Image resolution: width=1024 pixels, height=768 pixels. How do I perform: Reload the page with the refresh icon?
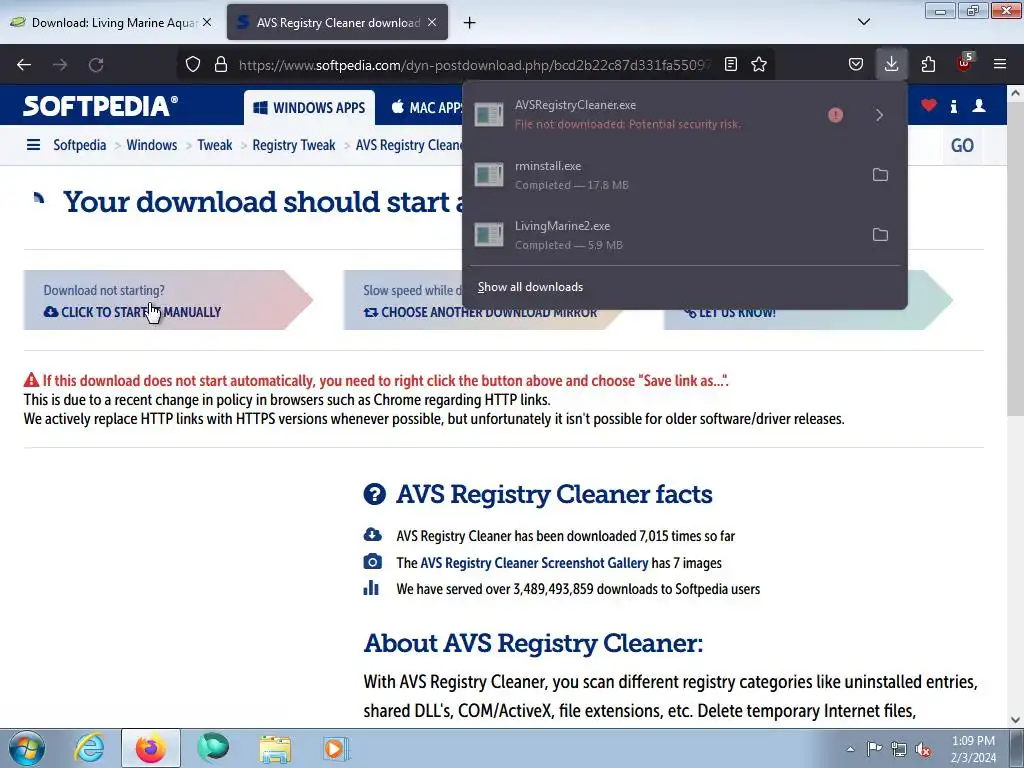tap(96, 65)
